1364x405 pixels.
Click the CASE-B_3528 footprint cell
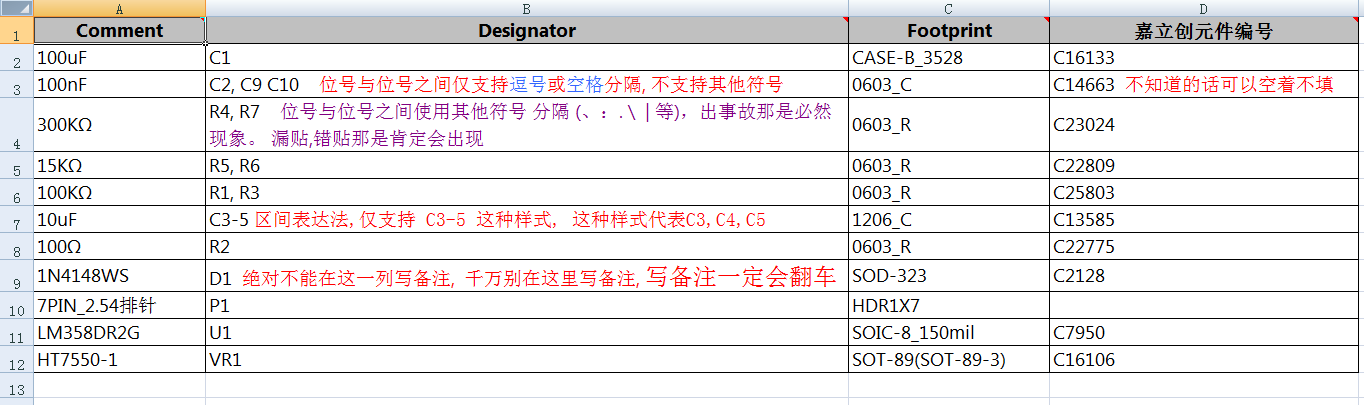tap(948, 58)
